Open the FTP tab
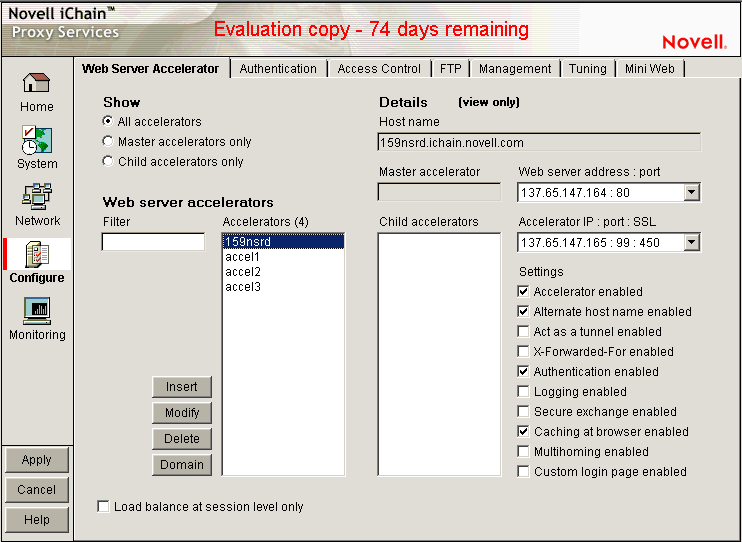This screenshot has height=542, width=742. click(450, 69)
